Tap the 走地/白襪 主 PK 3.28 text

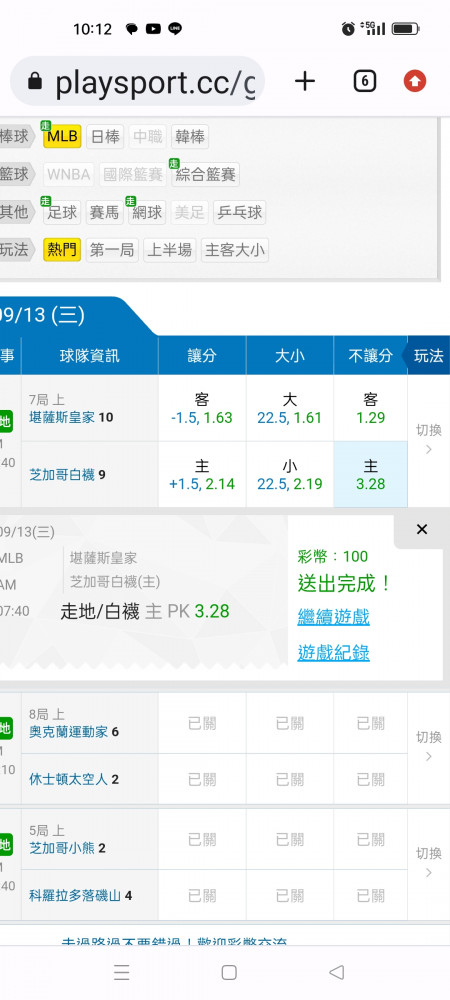click(145, 612)
